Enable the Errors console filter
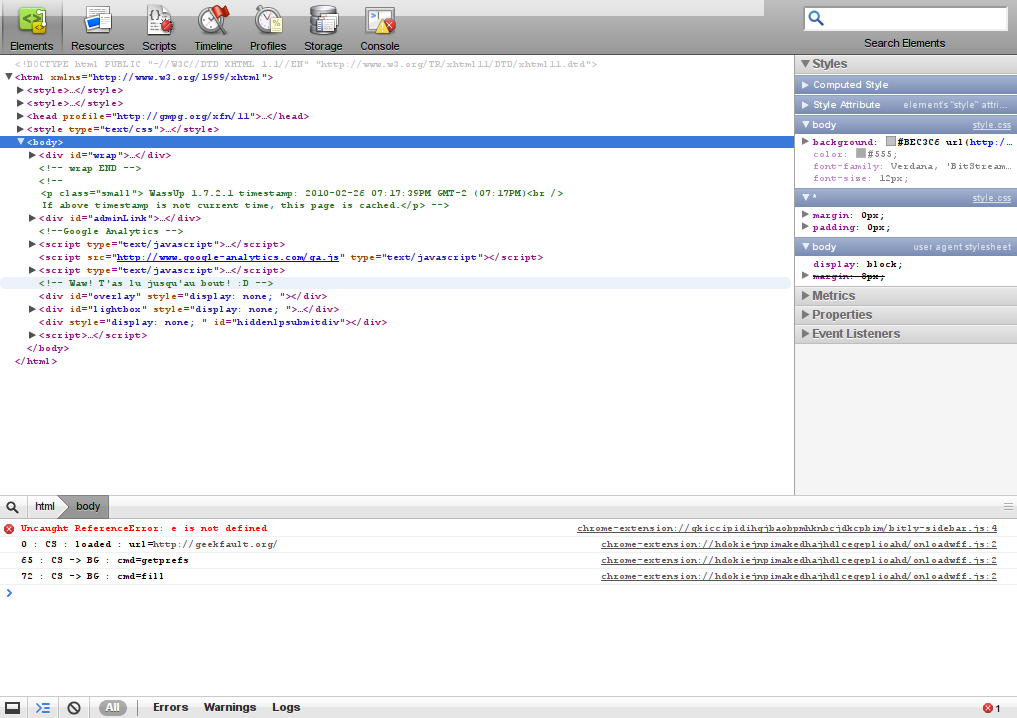 [170, 708]
